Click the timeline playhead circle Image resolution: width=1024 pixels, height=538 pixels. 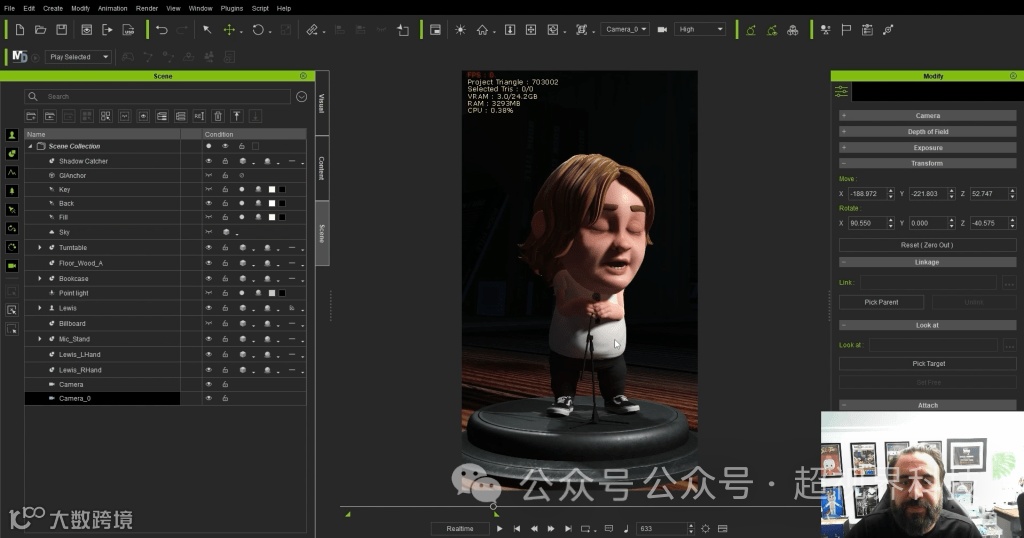click(494, 506)
